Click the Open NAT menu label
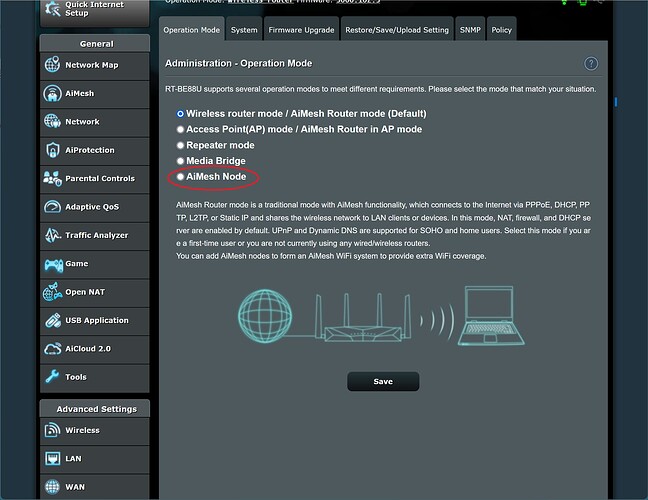Image resolution: width=648 pixels, height=500 pixels. (85, 292)
